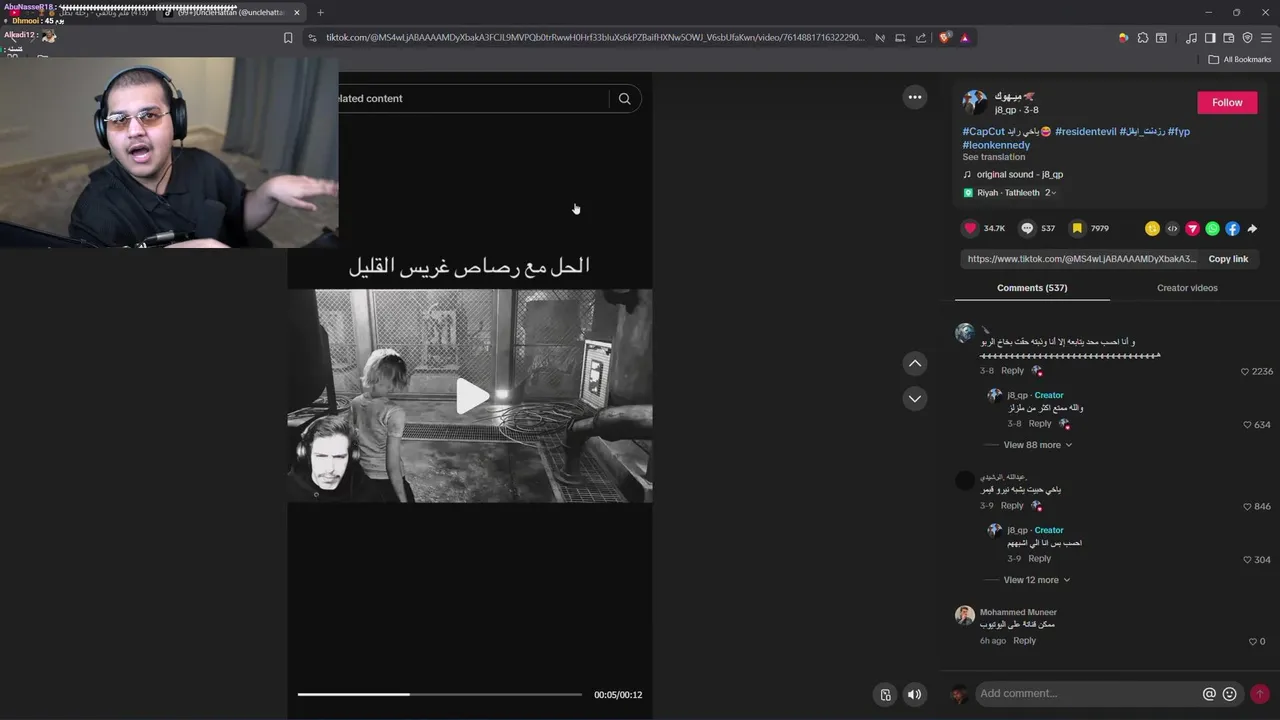Viewport: 1280px width, 720px height.
Task: Insert an @ mention in the comment
Action: pos(1209,694)
